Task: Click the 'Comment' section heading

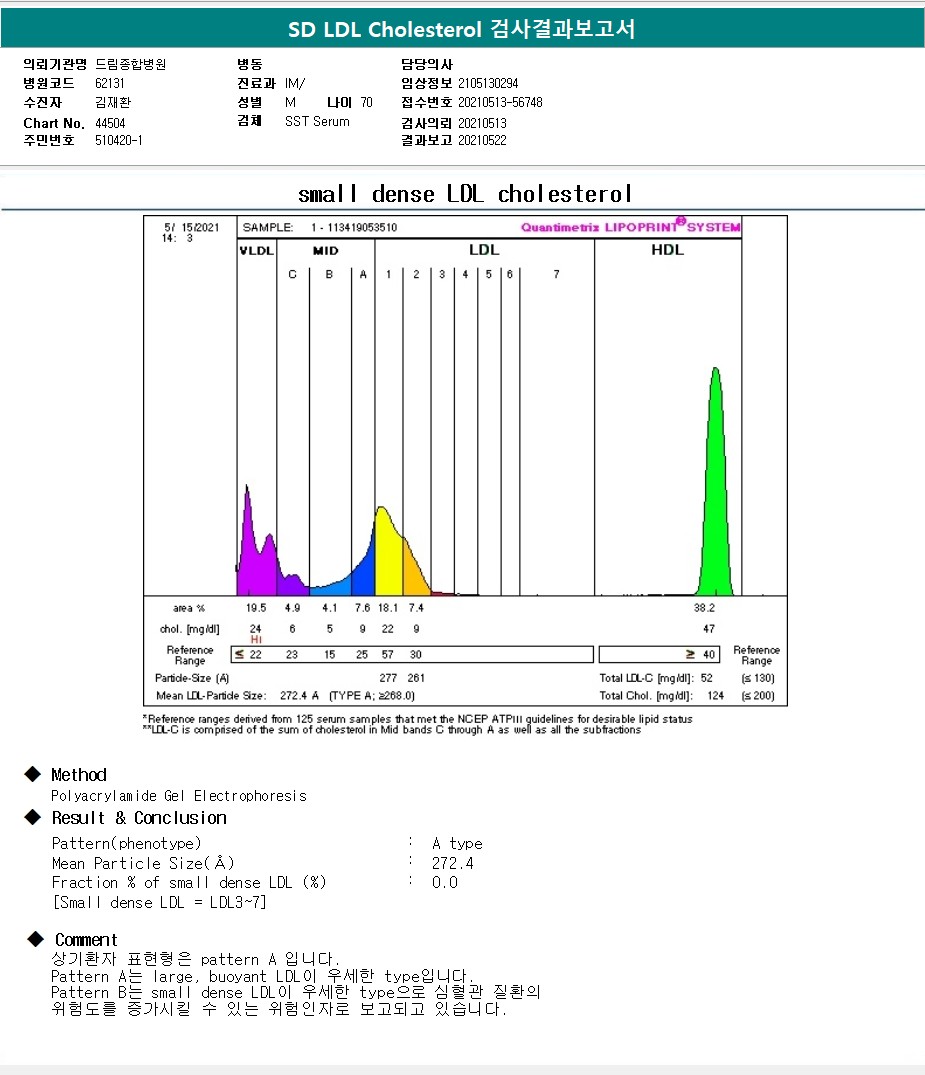Action: (86, 940)
